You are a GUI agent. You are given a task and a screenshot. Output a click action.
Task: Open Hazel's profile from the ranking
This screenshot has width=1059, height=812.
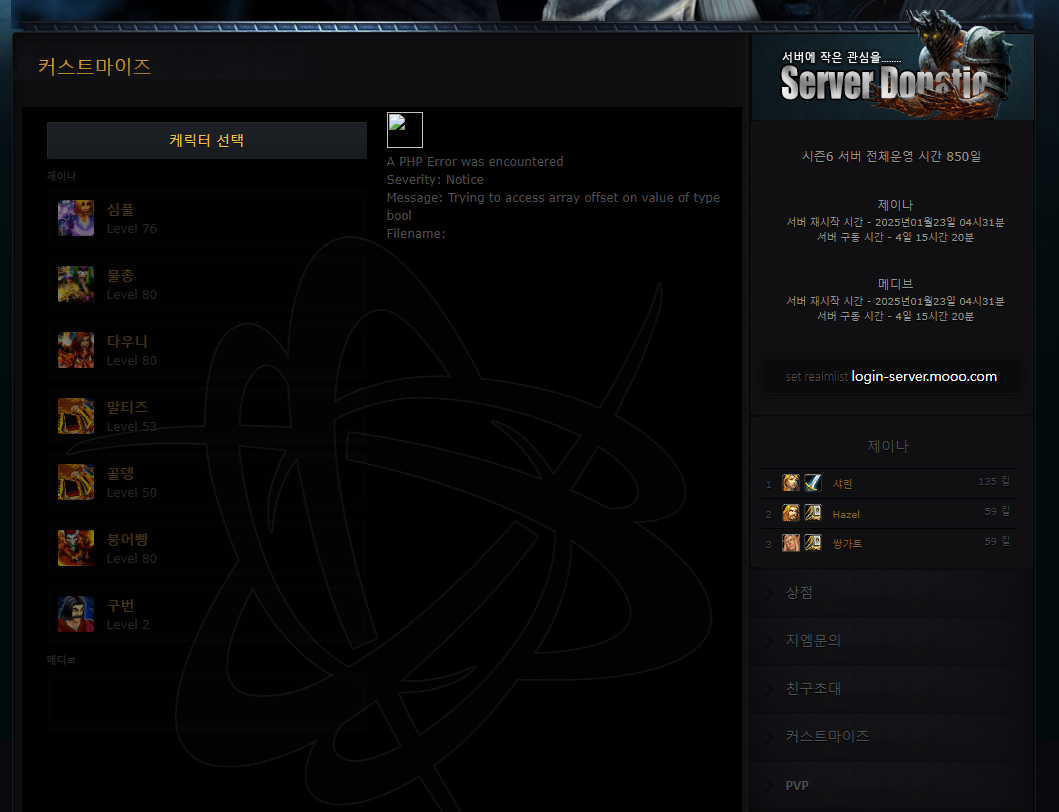(x=846, y=514)
